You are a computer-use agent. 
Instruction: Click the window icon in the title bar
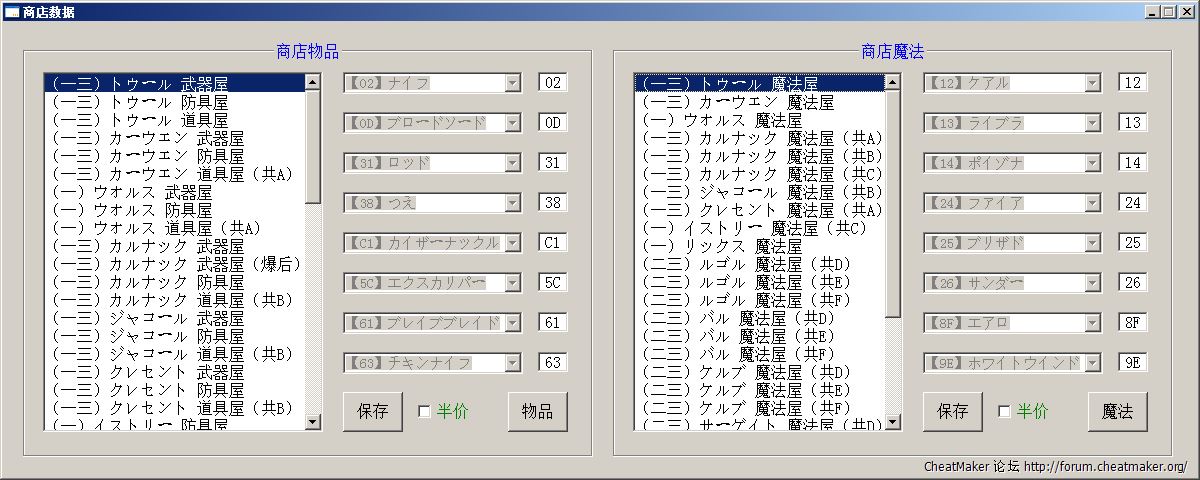coord(12,12)
